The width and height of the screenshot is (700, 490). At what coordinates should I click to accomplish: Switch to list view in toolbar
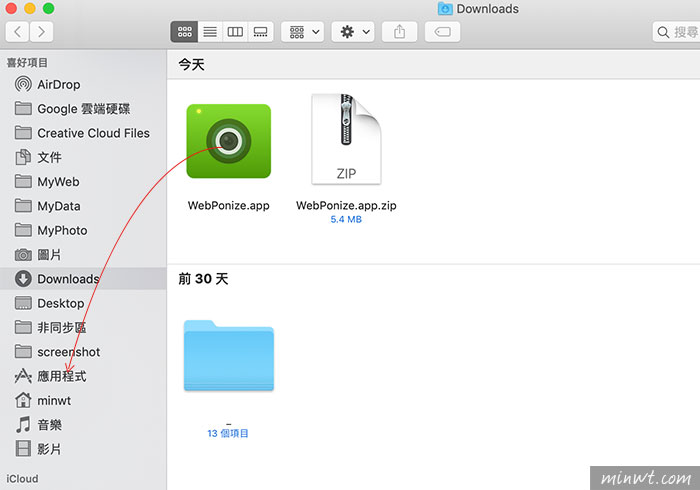(210, 32)
